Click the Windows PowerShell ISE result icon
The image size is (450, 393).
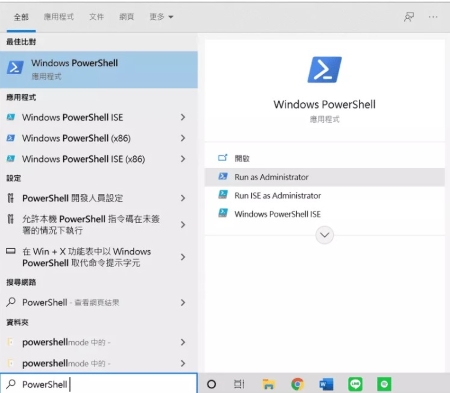pos(11,117)
